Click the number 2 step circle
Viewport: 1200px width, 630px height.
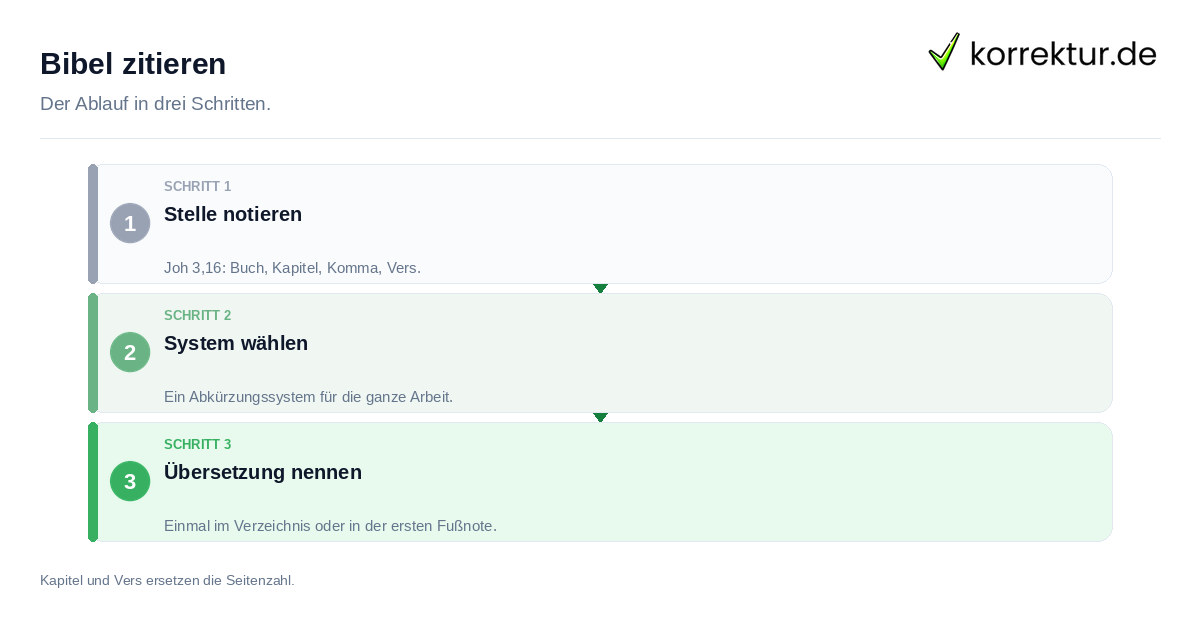point(130,352)
